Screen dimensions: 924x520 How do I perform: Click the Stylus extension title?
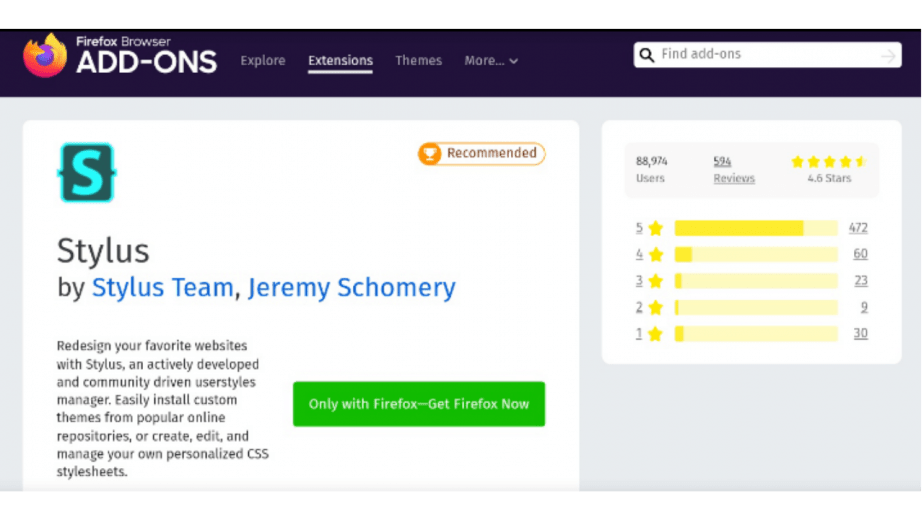[x=103, y=251]
